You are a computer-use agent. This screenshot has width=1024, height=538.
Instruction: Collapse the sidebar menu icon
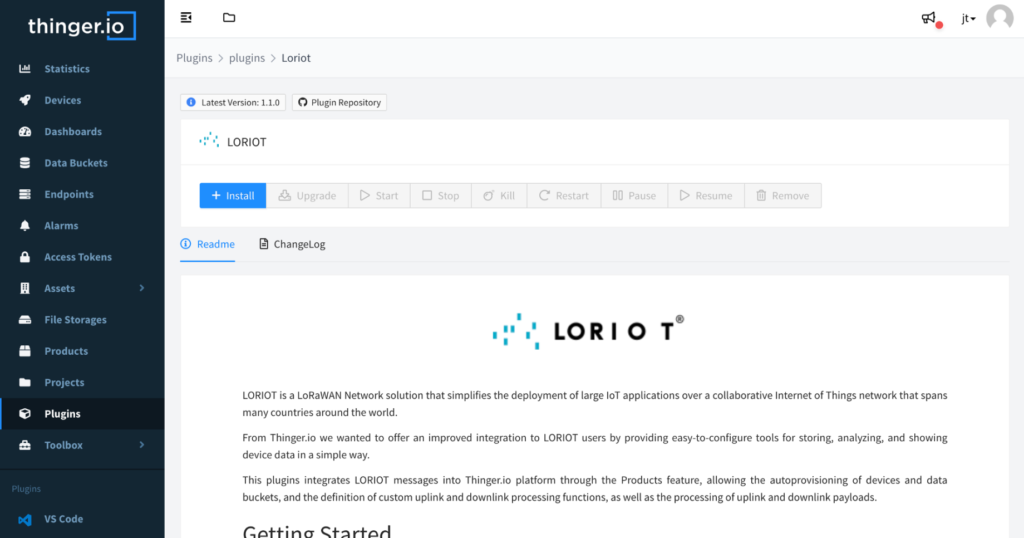(x=186, y=18)
